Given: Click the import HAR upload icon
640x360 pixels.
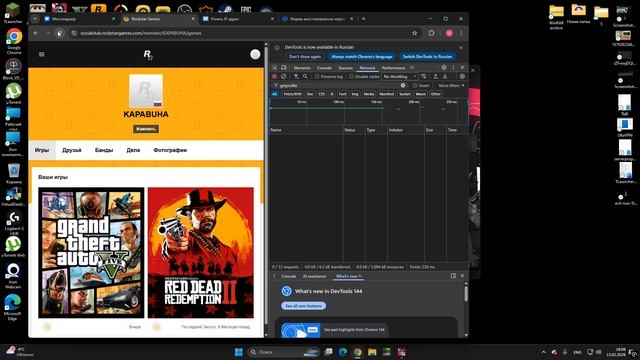Looking at the screenshot, I should tap(436, 76).
